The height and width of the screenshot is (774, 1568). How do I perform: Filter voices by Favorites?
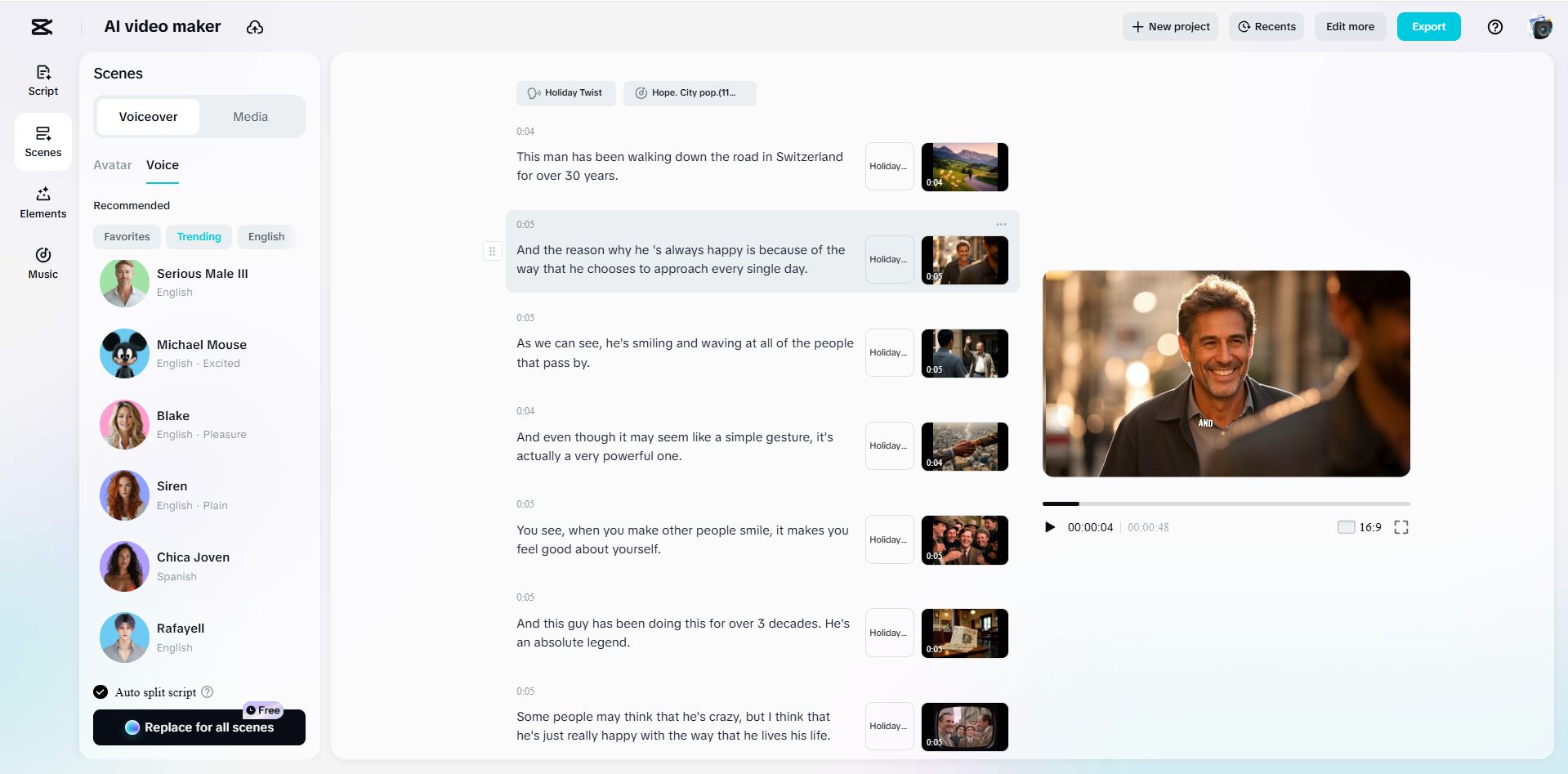(x=127, y=237)
